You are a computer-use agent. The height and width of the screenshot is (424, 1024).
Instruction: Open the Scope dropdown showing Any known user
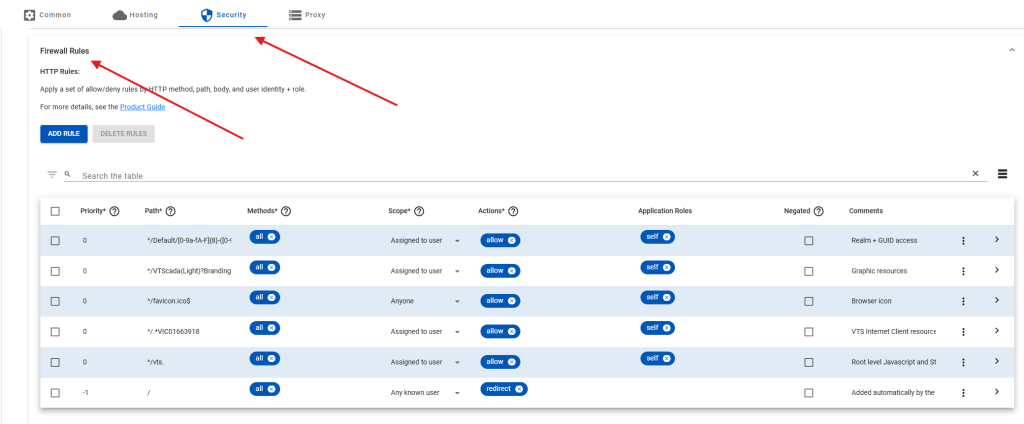(457, 393)
